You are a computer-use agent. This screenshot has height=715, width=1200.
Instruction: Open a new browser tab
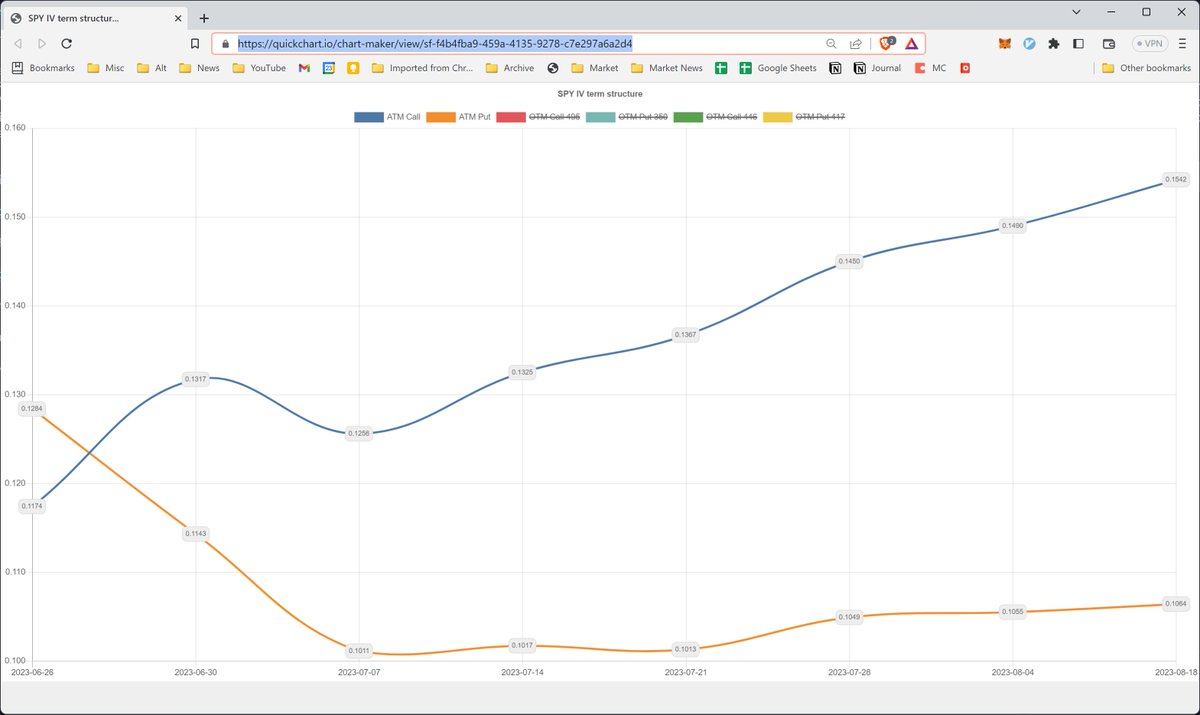(x=204, y=18)
